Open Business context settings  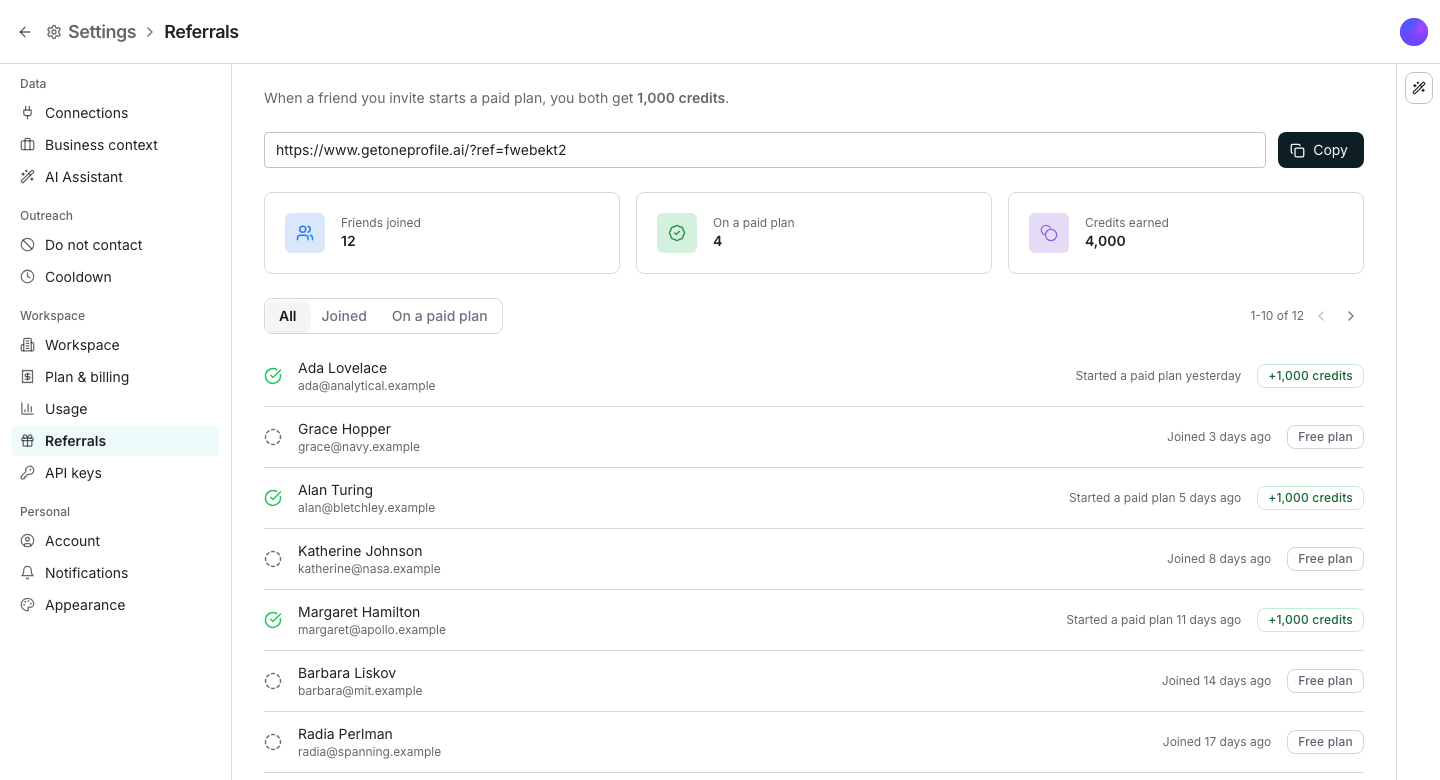116,145
